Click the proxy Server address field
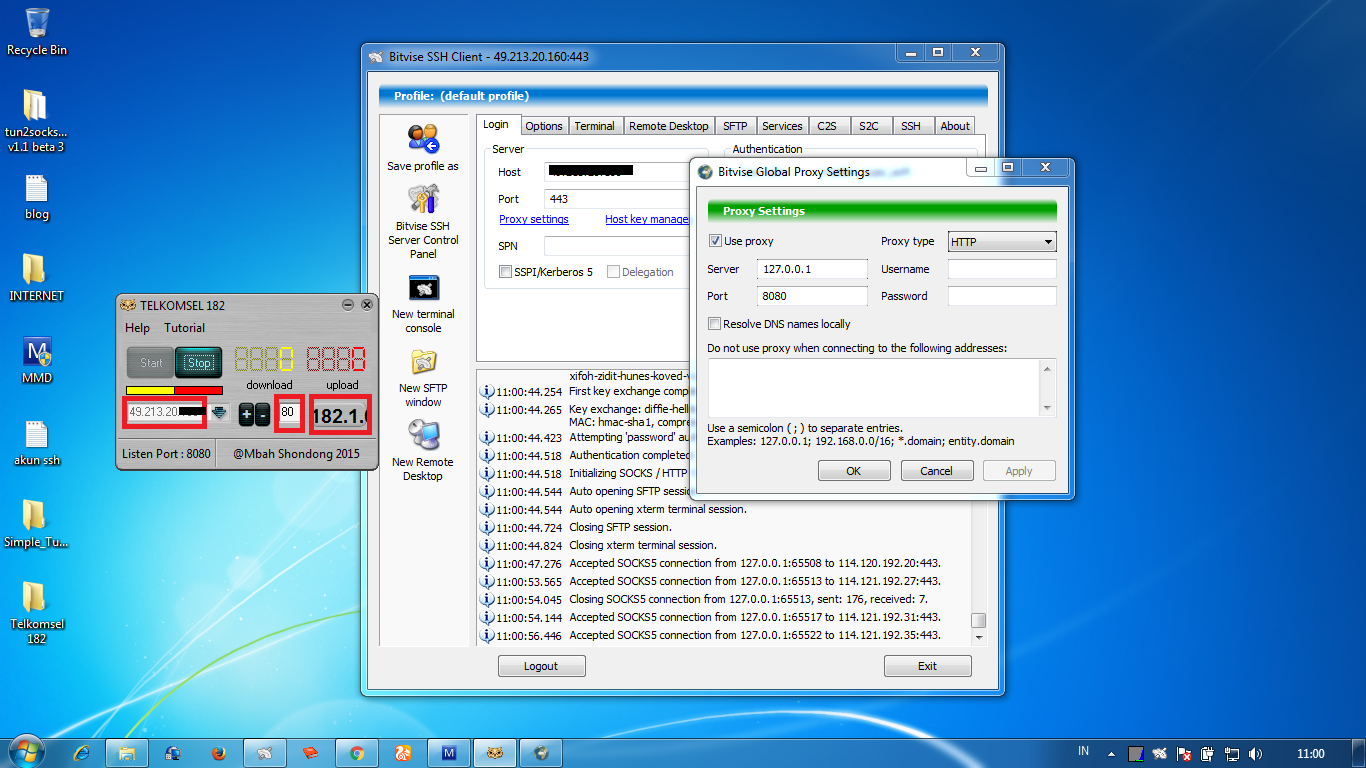Image resolution: width=1366 pixels, height=768 pixels. 813,269
